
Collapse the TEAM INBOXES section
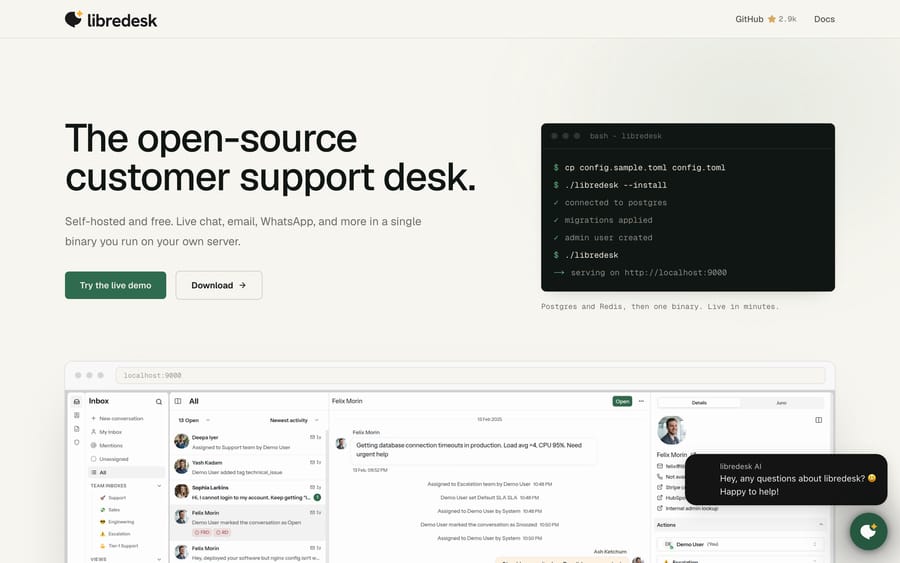click(x=159, y=486)
